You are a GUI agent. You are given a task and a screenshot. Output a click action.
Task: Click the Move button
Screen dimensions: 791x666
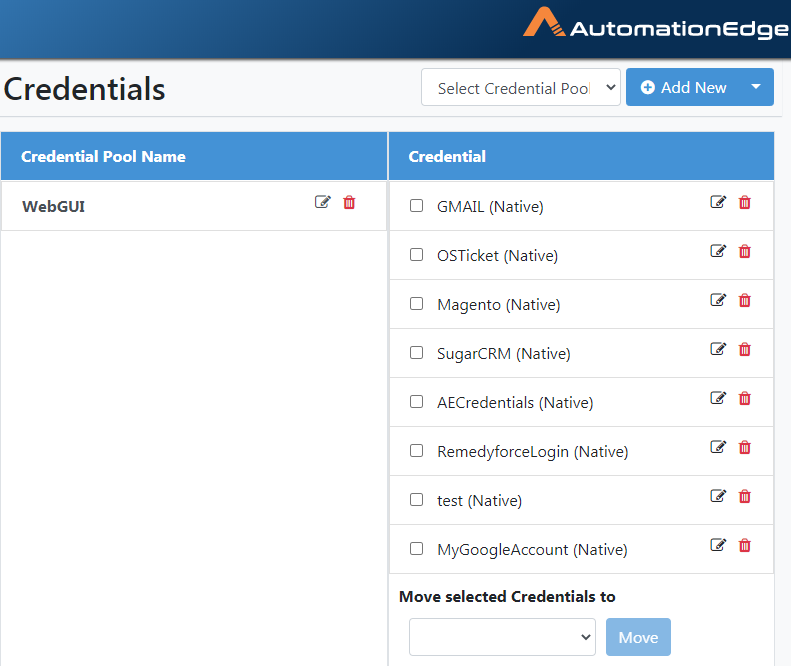638,637
